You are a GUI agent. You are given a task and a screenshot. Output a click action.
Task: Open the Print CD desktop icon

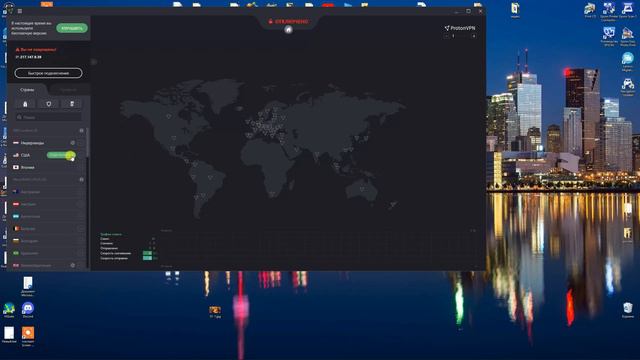590,10
